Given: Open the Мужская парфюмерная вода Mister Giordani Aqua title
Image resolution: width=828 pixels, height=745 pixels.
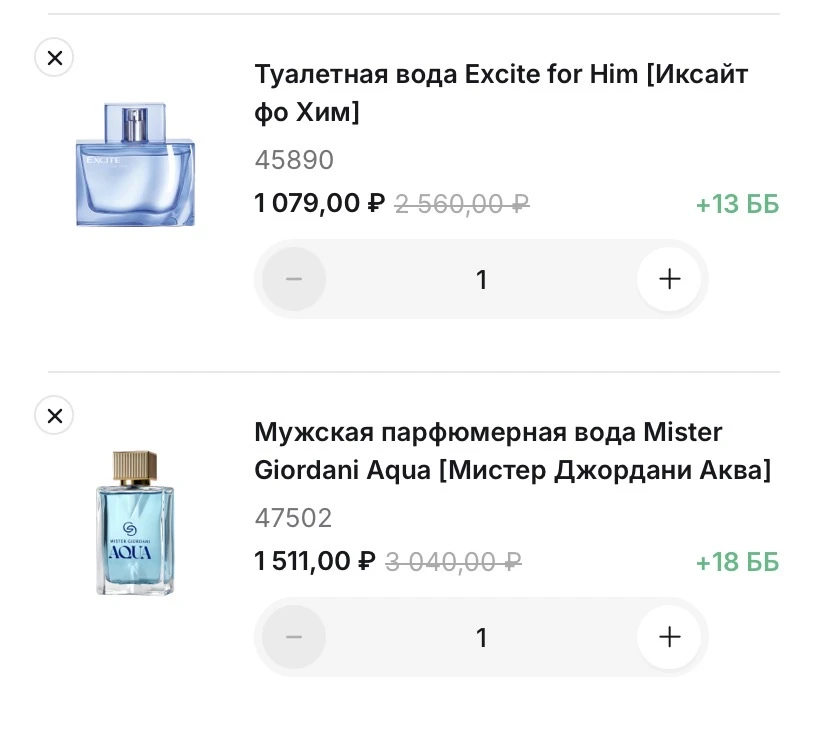Looking at the screenshot, I should point(512,451).
